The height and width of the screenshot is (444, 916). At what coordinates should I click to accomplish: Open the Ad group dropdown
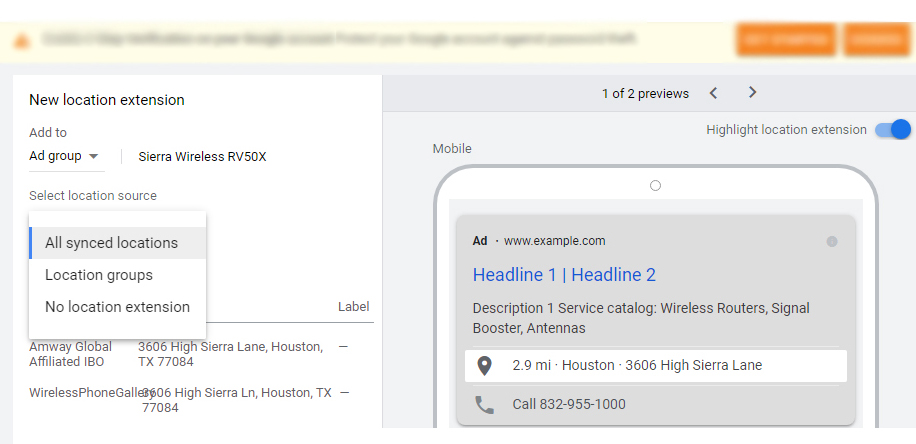(64, 156)
